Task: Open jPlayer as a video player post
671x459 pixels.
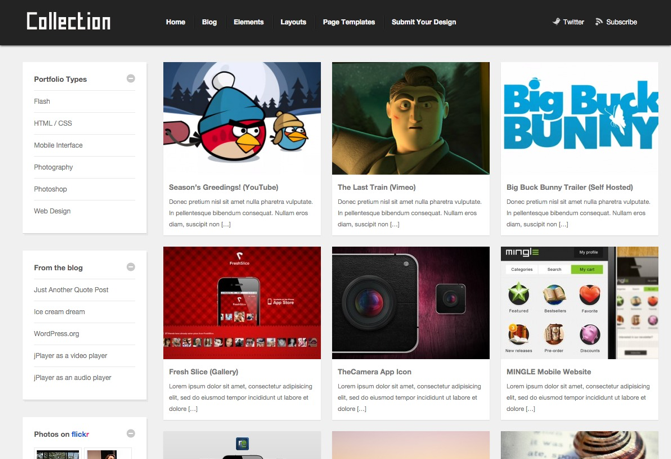Action: [71, 355]
